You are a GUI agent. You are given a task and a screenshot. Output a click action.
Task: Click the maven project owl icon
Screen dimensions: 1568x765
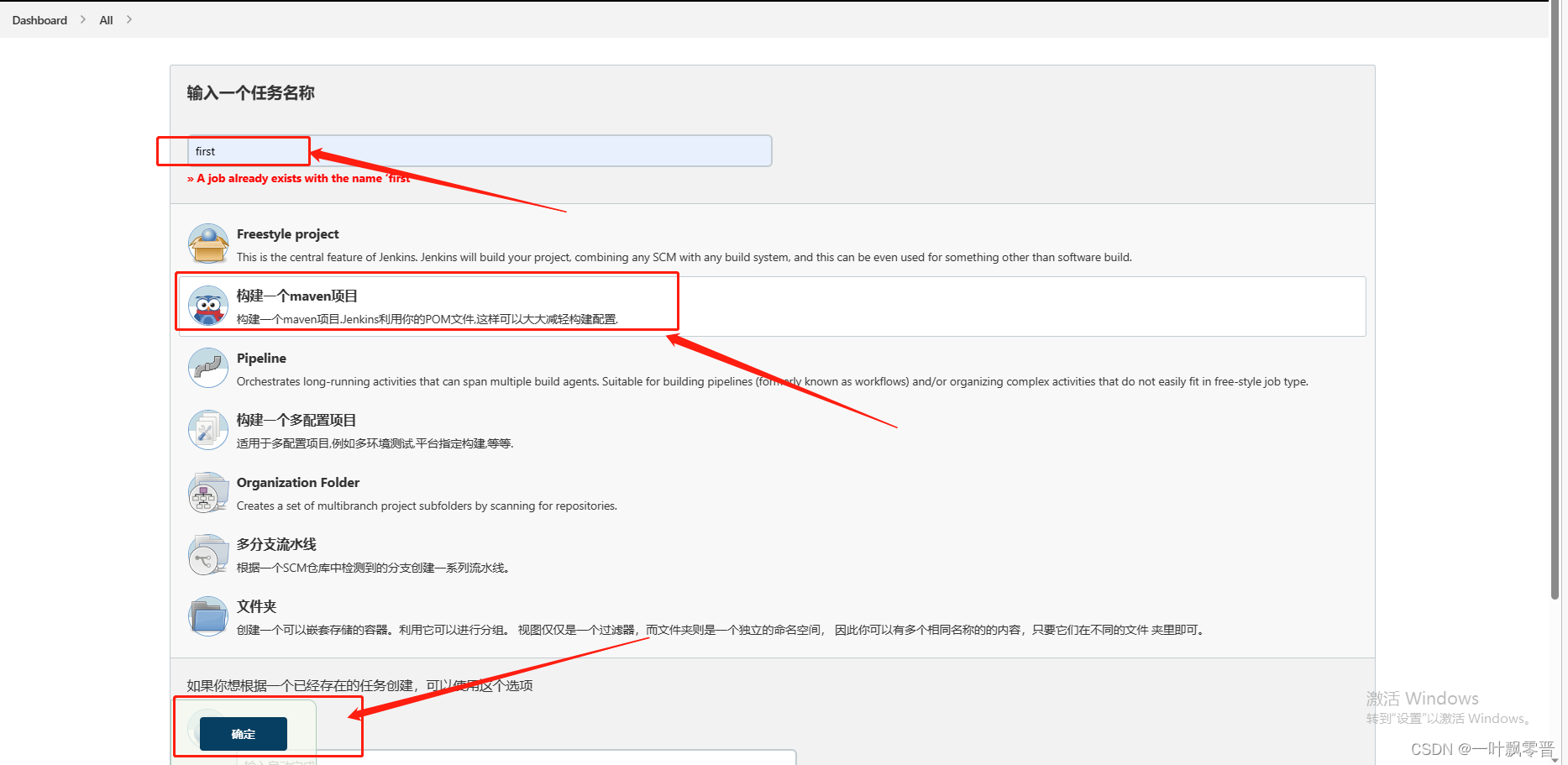click(208, 306)
